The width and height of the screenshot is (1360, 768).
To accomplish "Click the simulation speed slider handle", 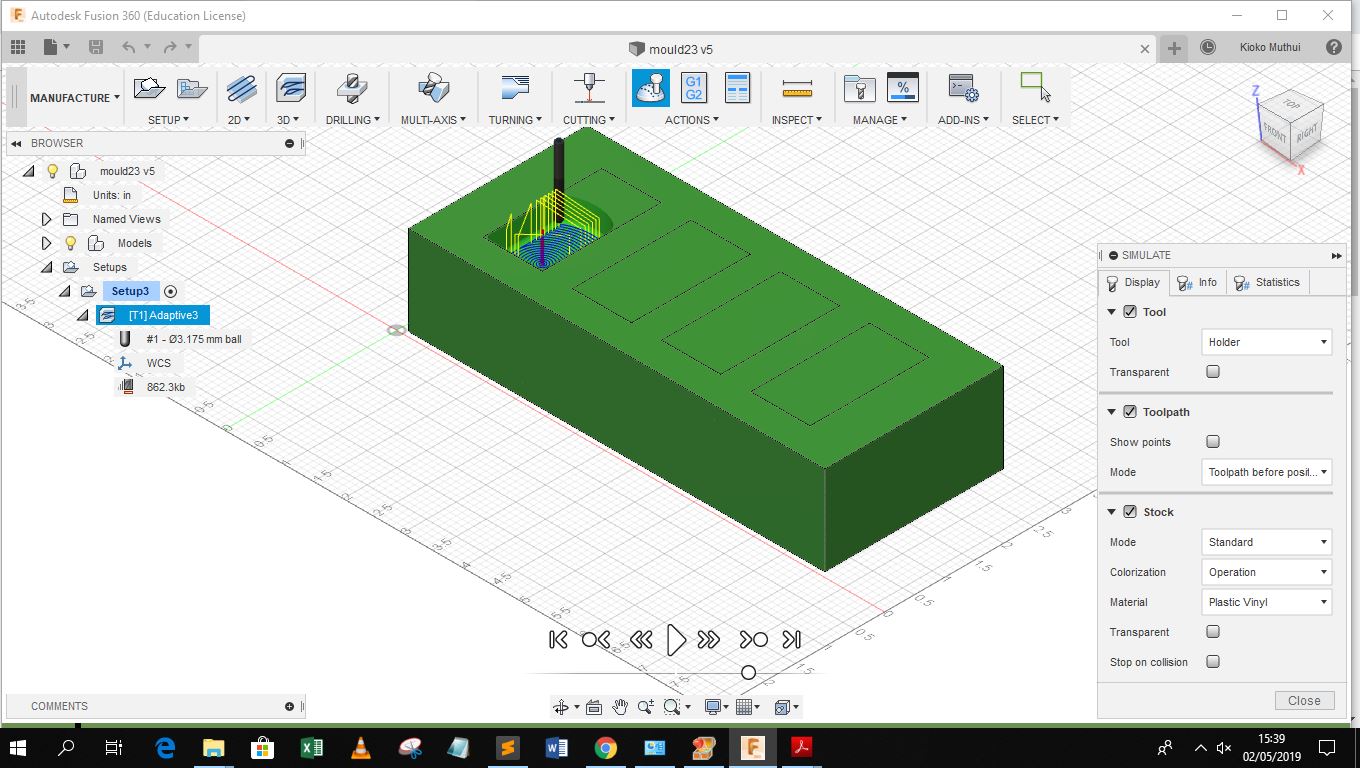I will point(748,673).
